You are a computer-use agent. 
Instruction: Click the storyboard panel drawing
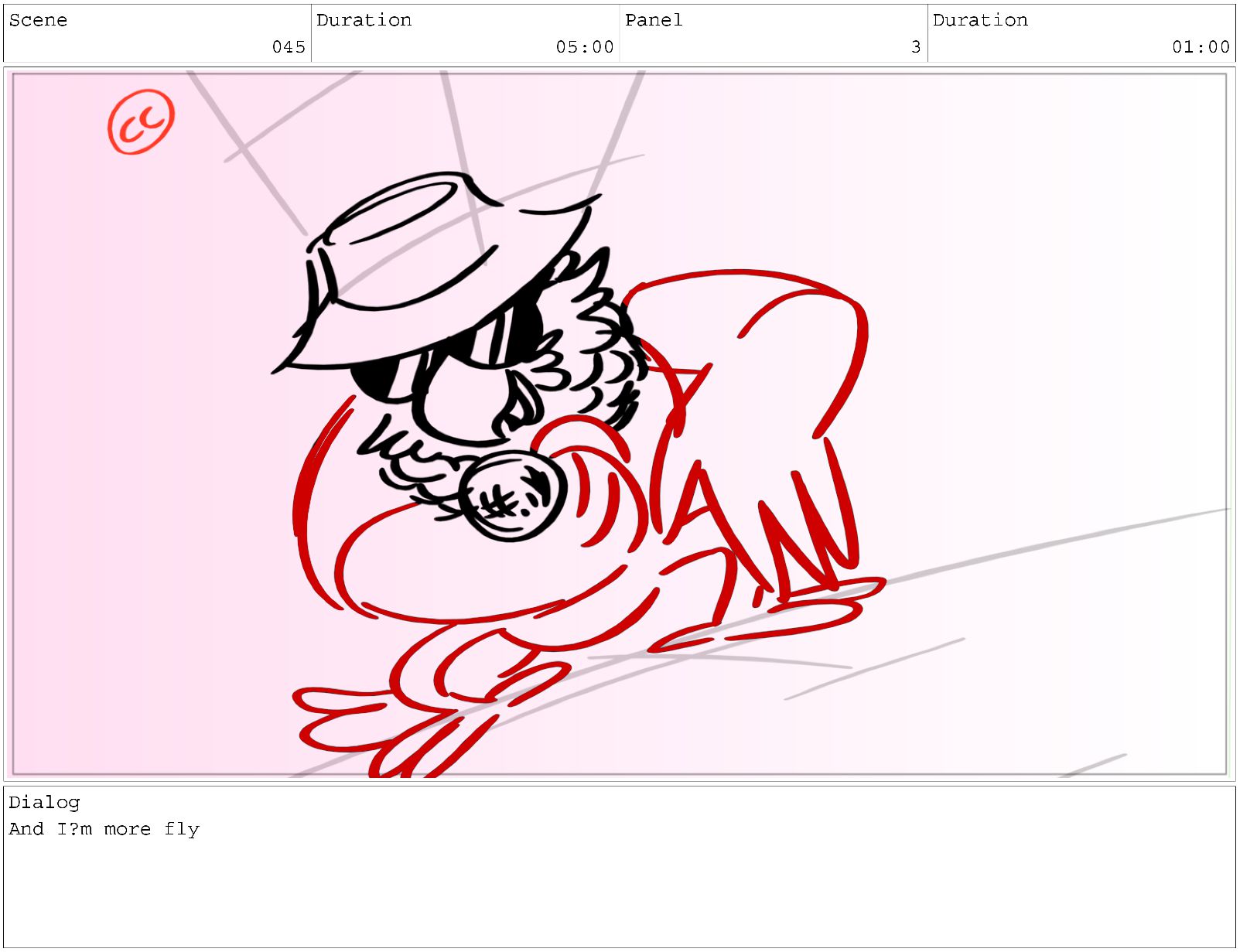point(620,424)
